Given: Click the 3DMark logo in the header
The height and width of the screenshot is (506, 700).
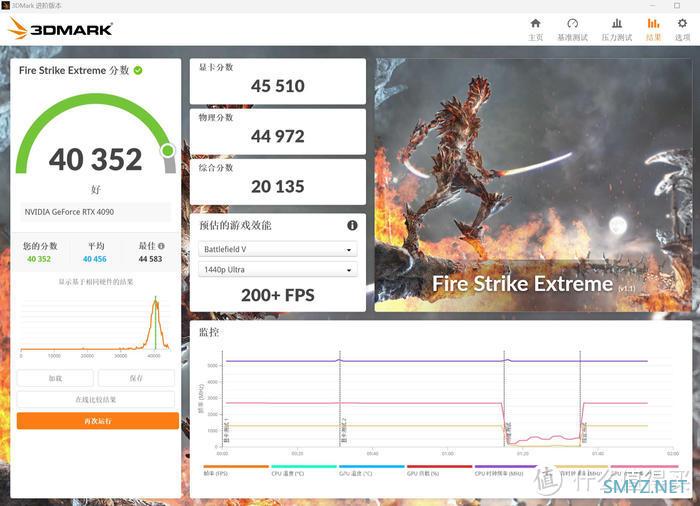Looking at the screenshot, I should click(60, 29).
